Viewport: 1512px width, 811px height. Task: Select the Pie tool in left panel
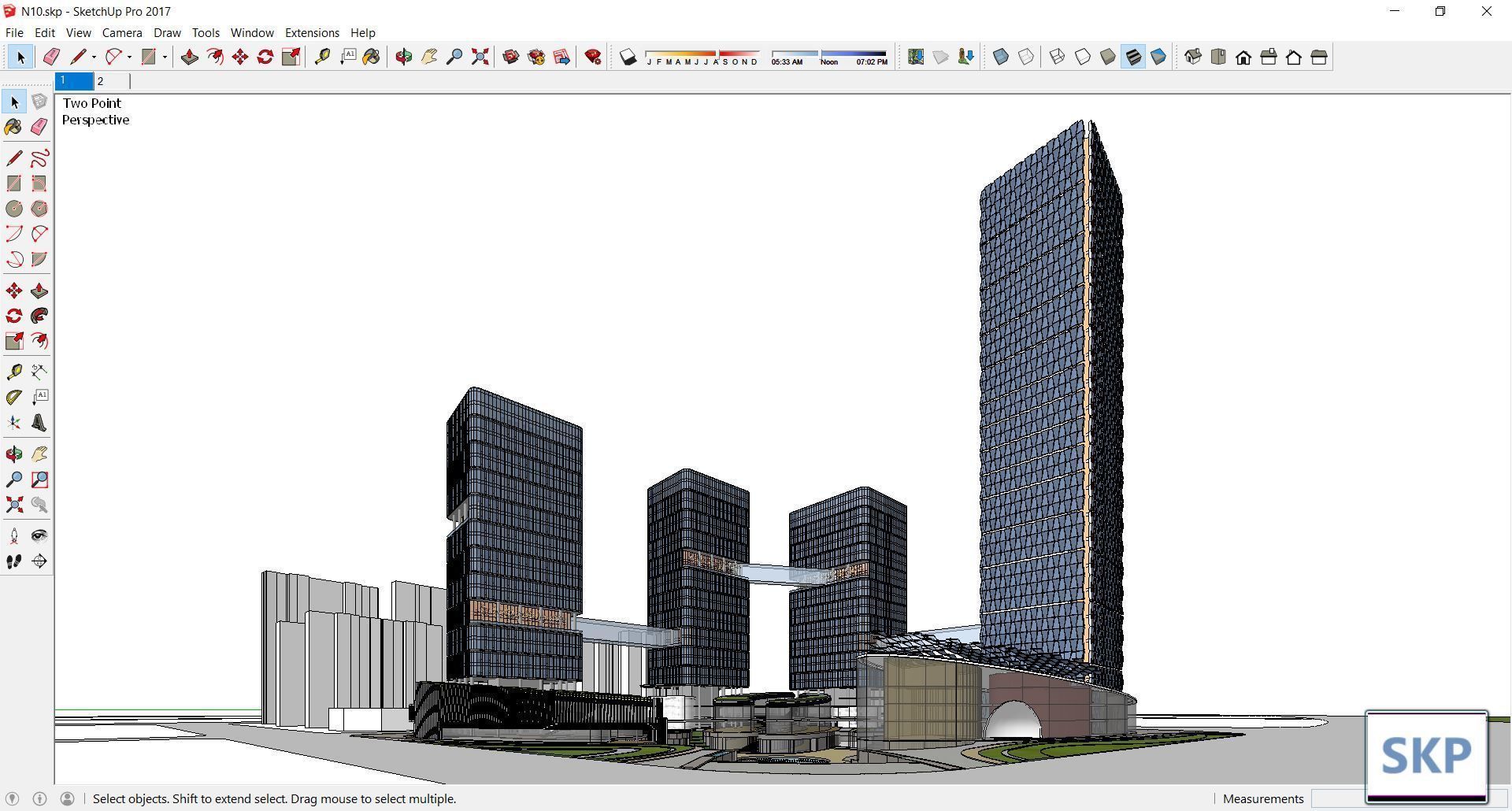[39, 259]
